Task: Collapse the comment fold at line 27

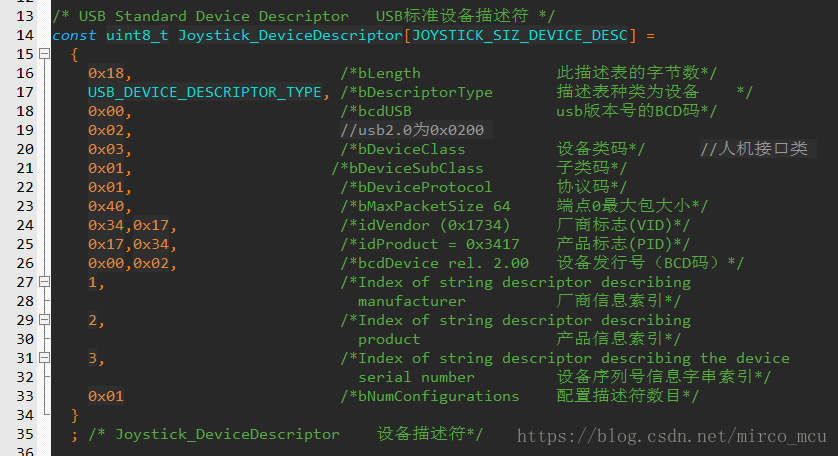Action: [x=44, y=282]
